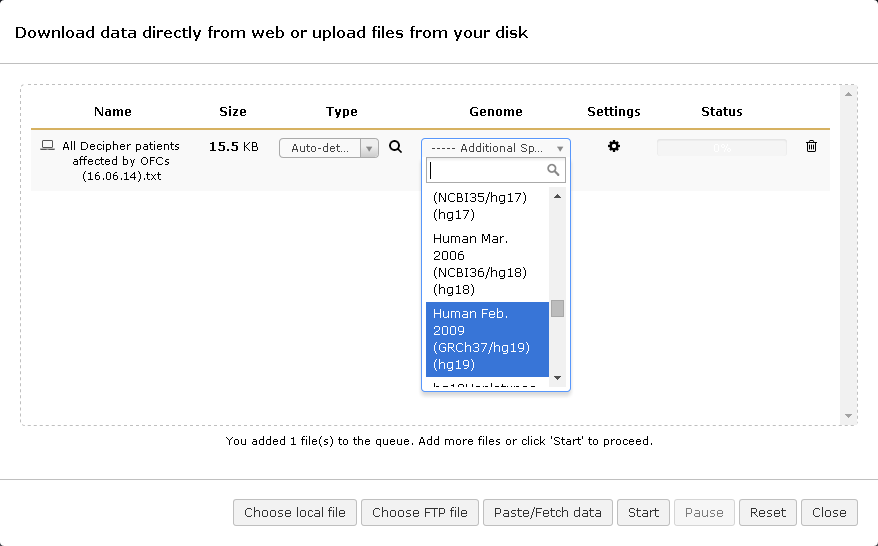This screenshot has height=546, width=878.
Task: Click Choose FTP file button
Action: coord(420,513)
